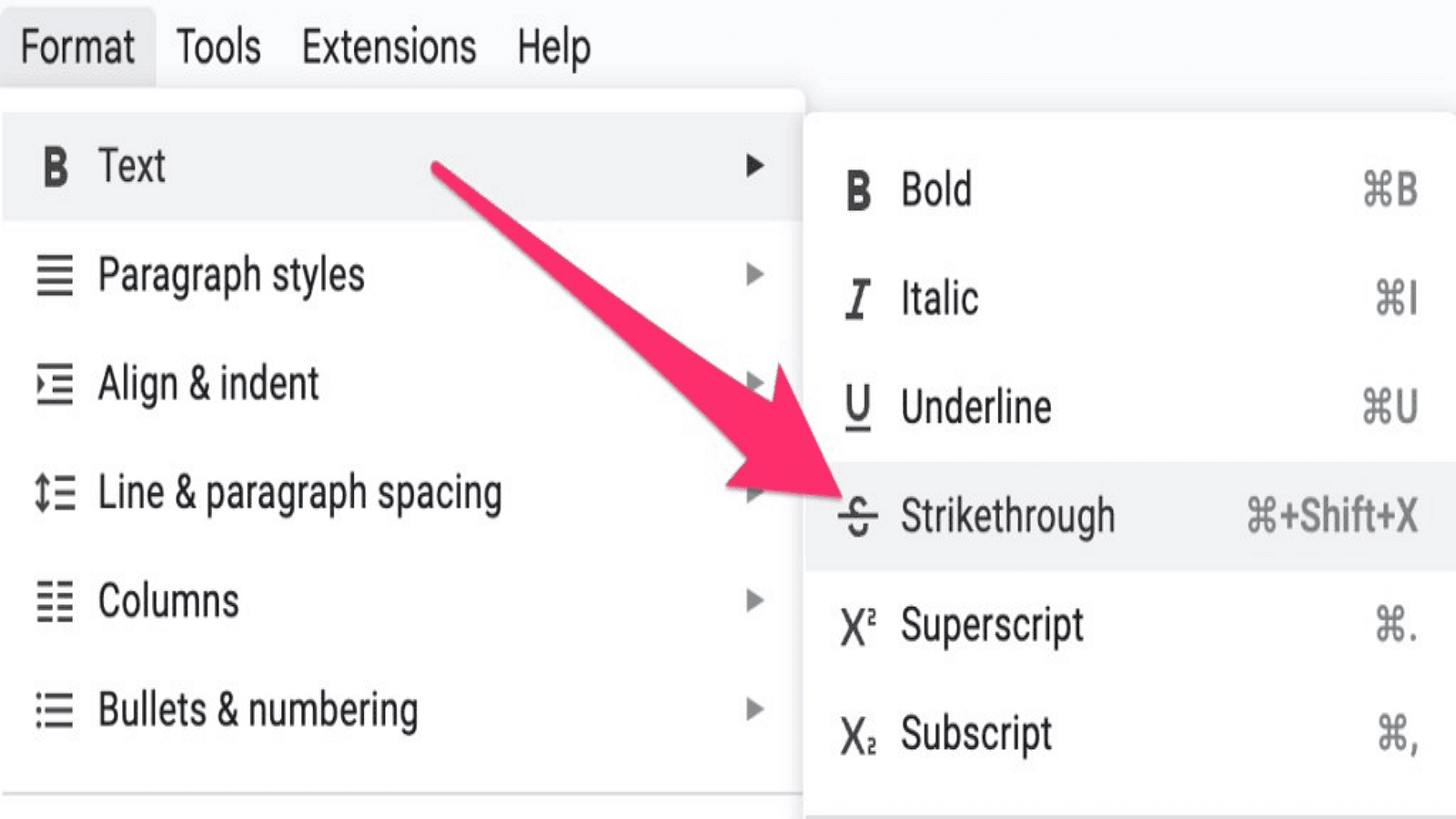Screen dimensions: 1456x819
Task: Select the Superscript X² icon
Action: pyautogui.click(x=856, y=626)
